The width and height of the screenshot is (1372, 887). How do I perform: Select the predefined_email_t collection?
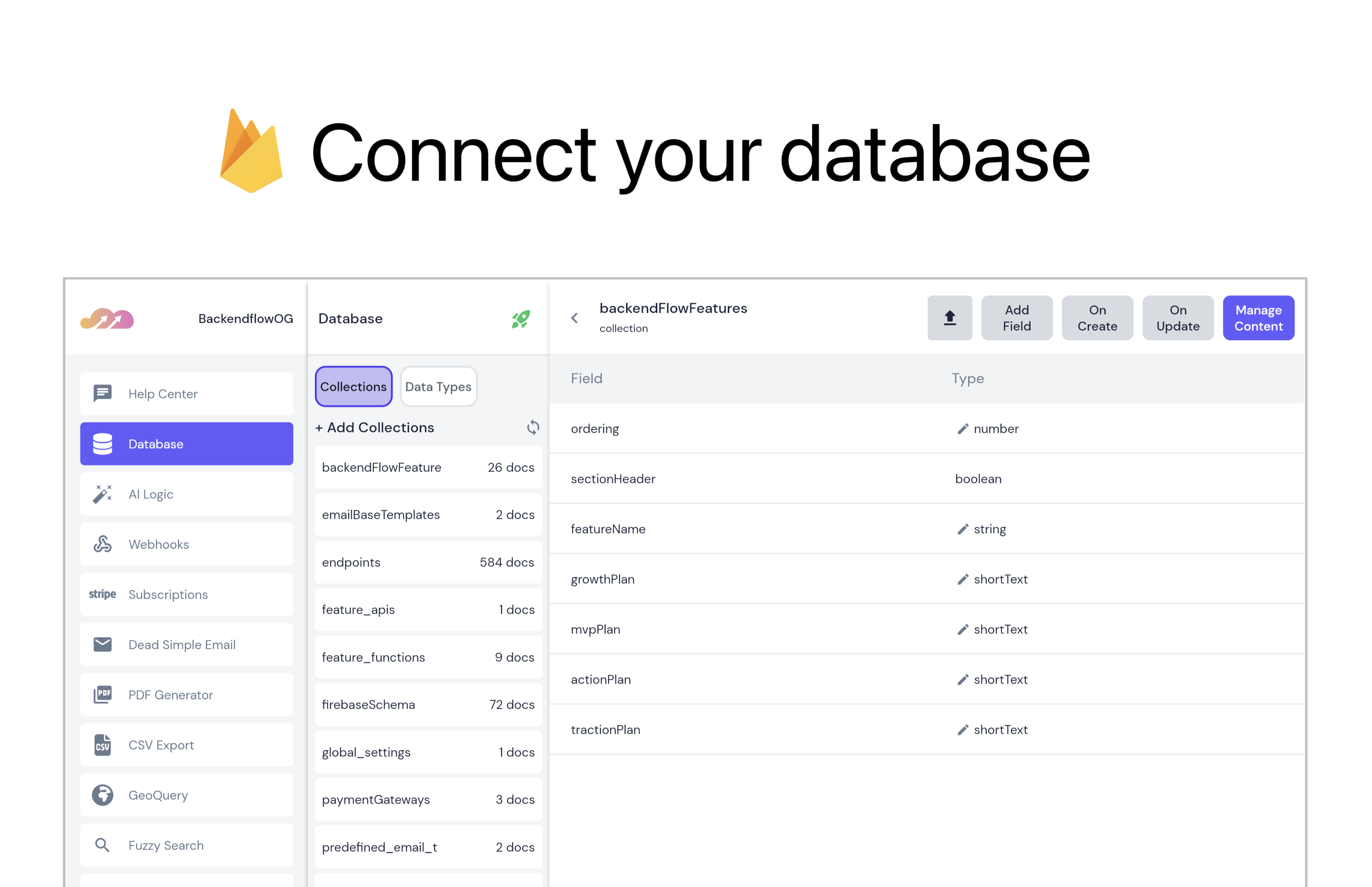pyautogui.click(x=428, y=847)
